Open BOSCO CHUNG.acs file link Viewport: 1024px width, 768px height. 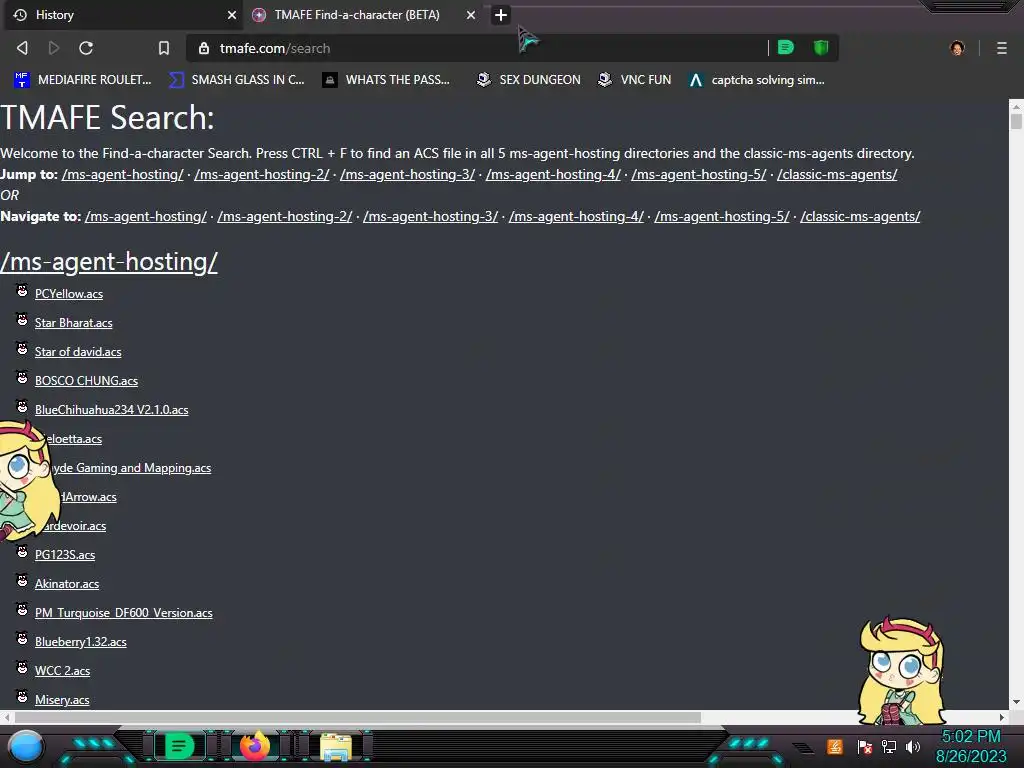tap(86, 381)
